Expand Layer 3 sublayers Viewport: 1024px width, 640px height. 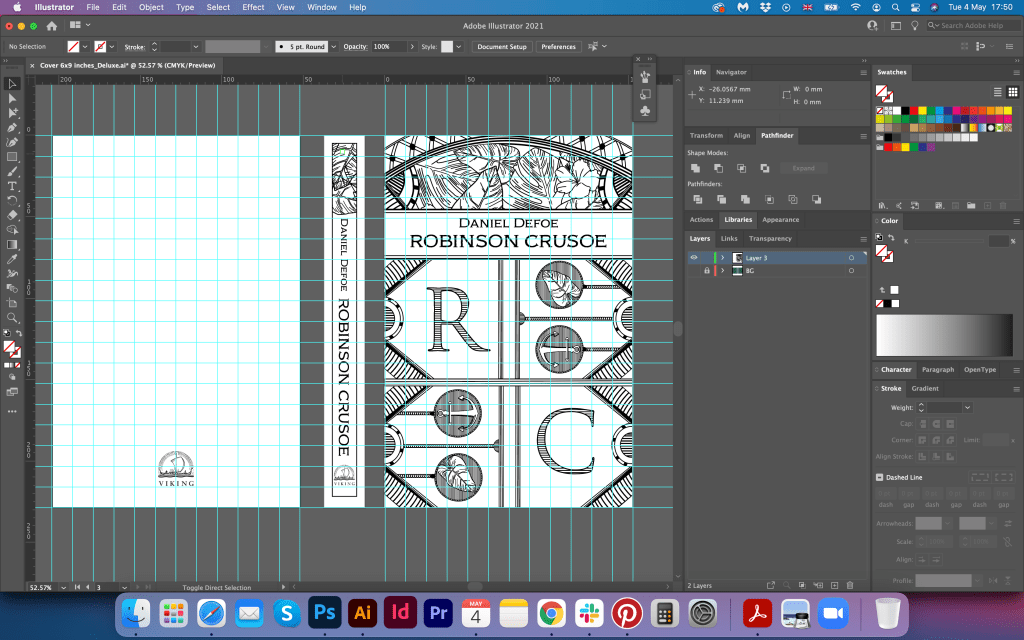coord(722,258)
